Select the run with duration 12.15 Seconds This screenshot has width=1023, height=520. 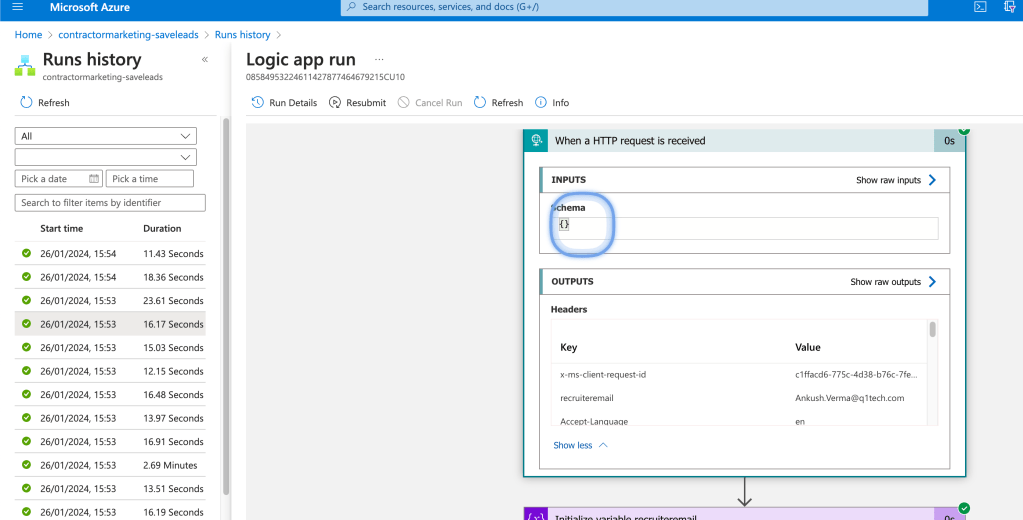pos(110,371)
